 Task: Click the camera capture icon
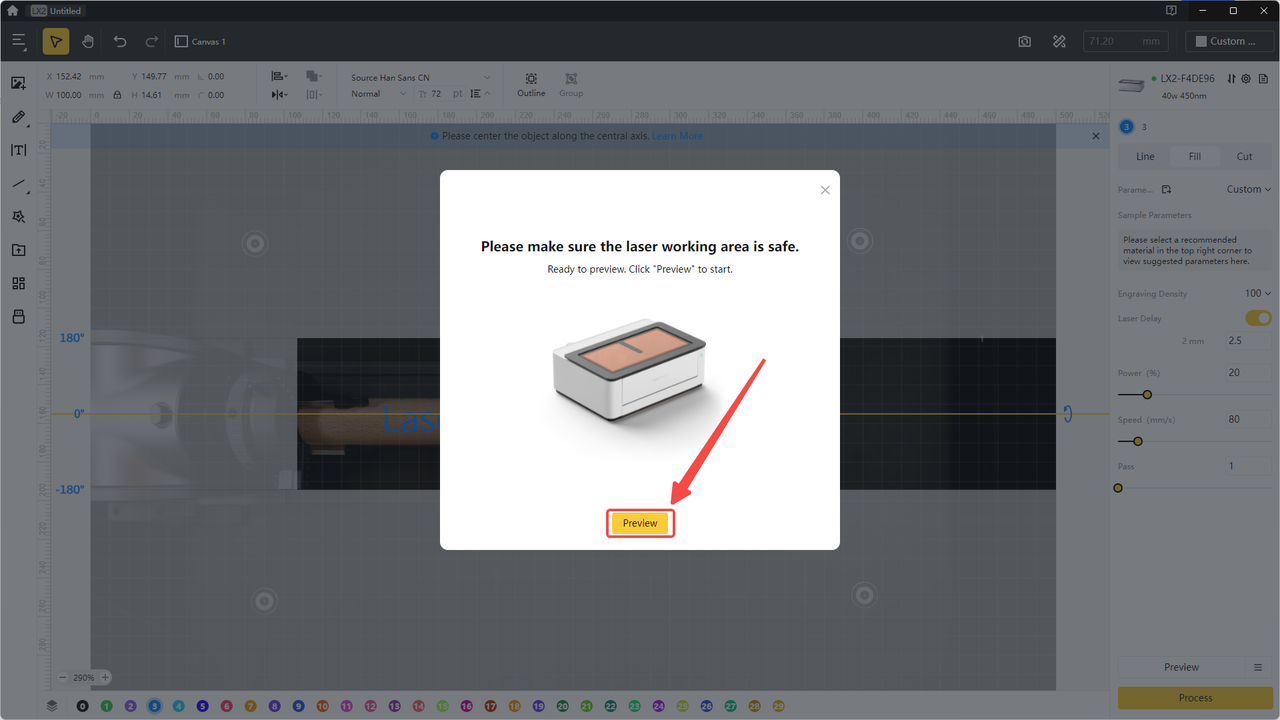(x=1025, y=42)
